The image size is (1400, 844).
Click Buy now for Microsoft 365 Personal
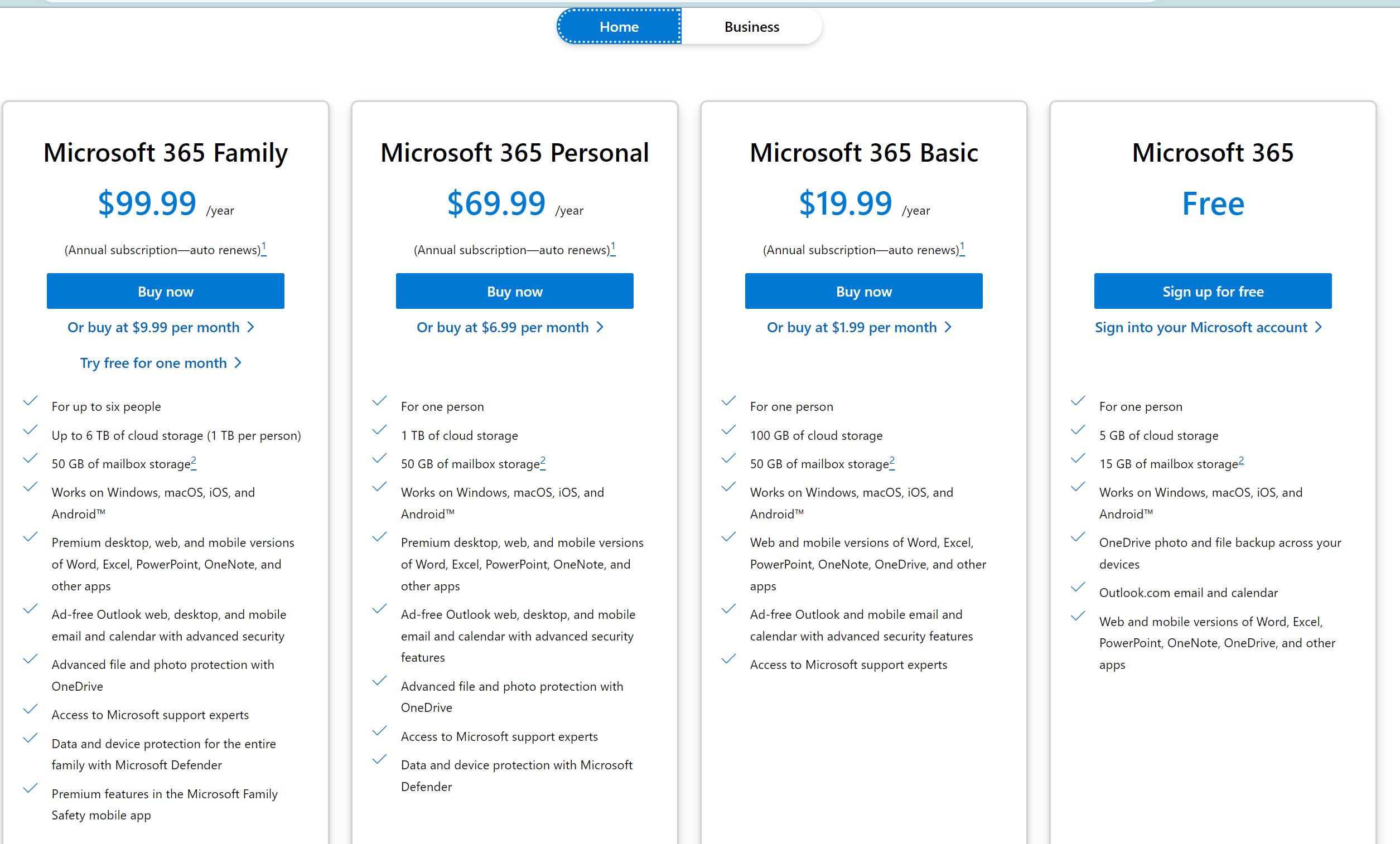(x=514, y=292)
